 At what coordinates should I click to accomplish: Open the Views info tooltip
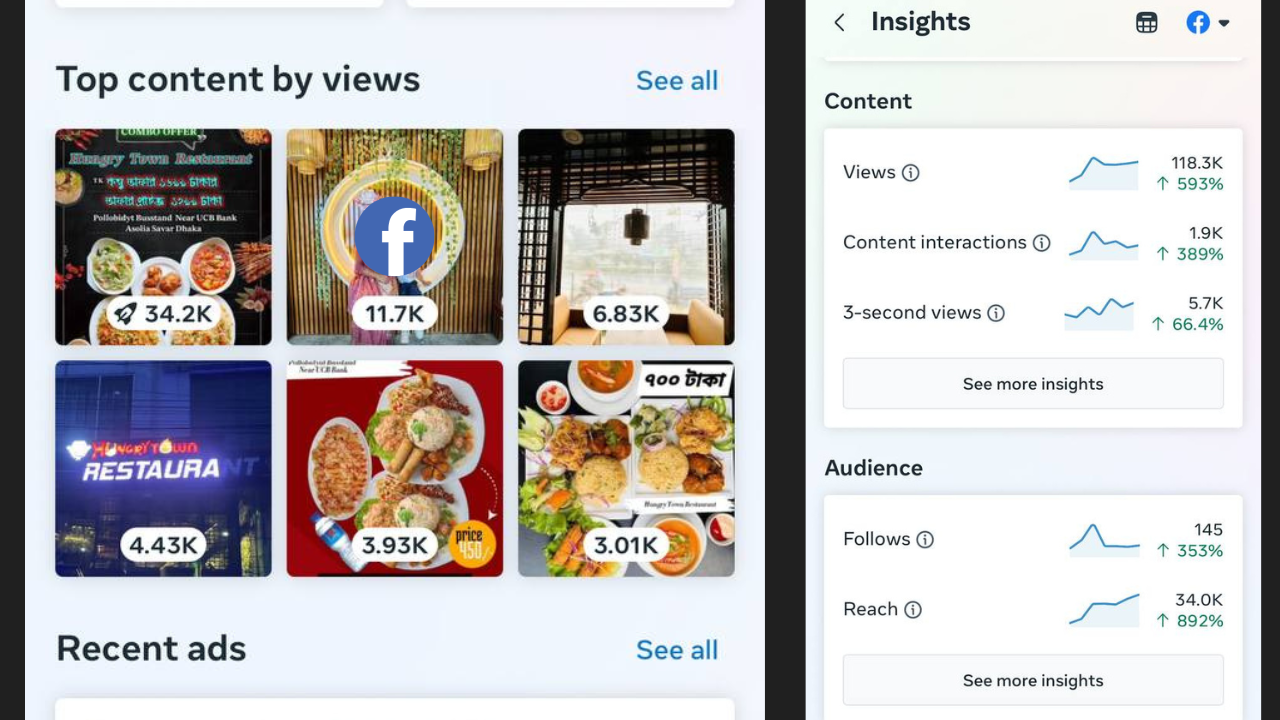[910, 173]
